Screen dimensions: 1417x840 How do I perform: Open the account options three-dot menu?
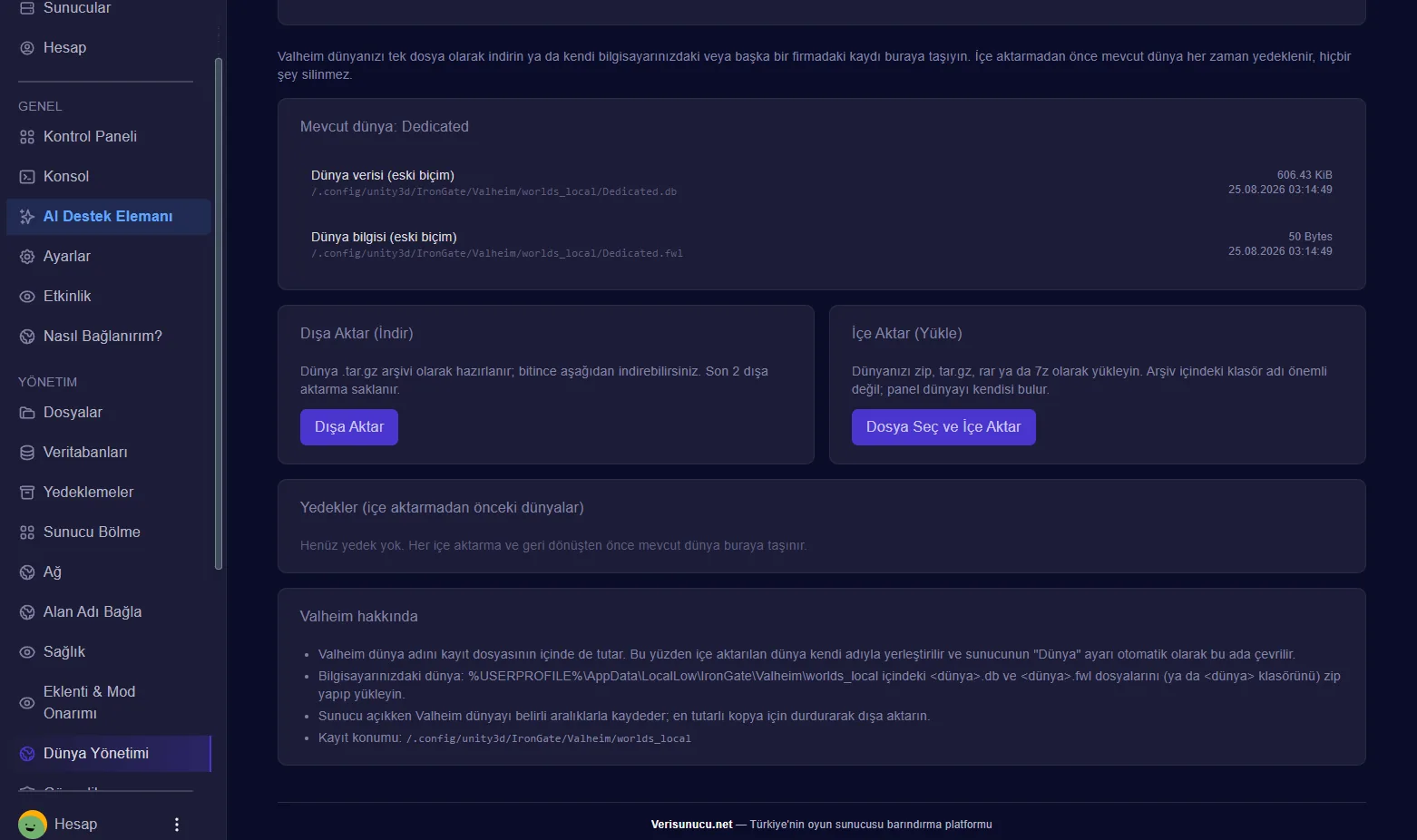click(x=177, y=825)
